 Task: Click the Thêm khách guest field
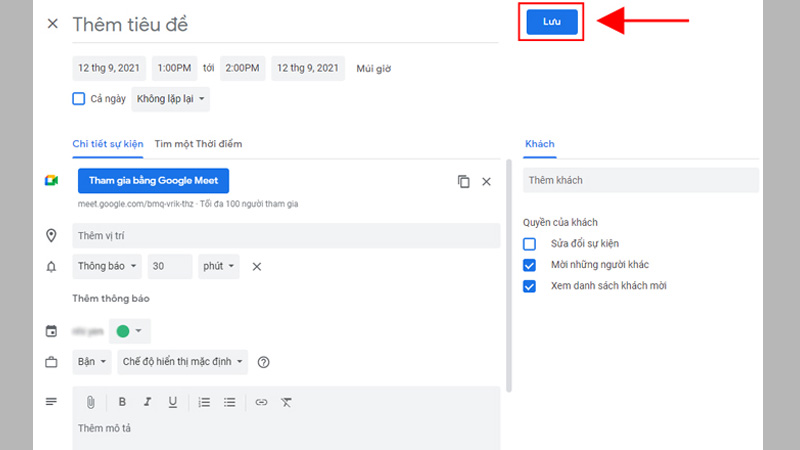coord(641,180)
